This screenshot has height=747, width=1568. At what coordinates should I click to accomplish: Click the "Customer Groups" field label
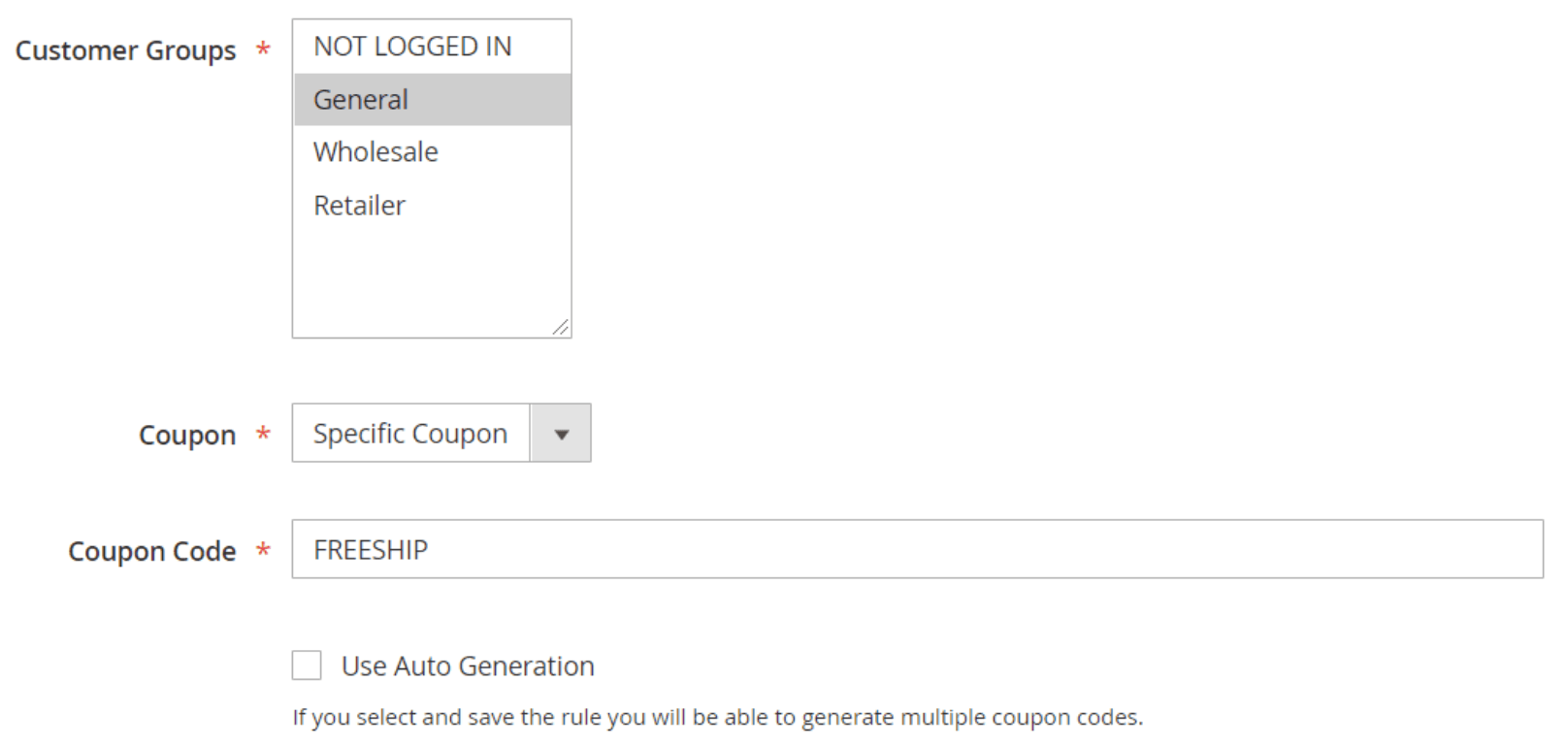[x=126, y=51]
